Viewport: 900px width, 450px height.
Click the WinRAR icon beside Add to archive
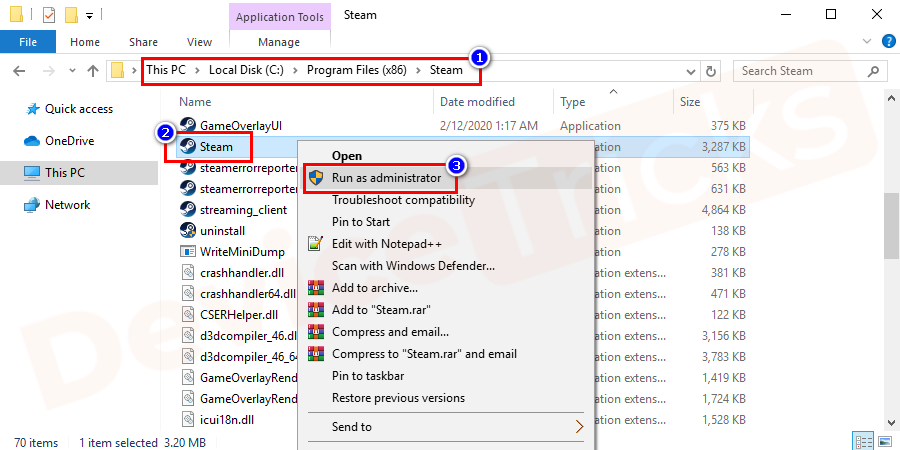316,288
